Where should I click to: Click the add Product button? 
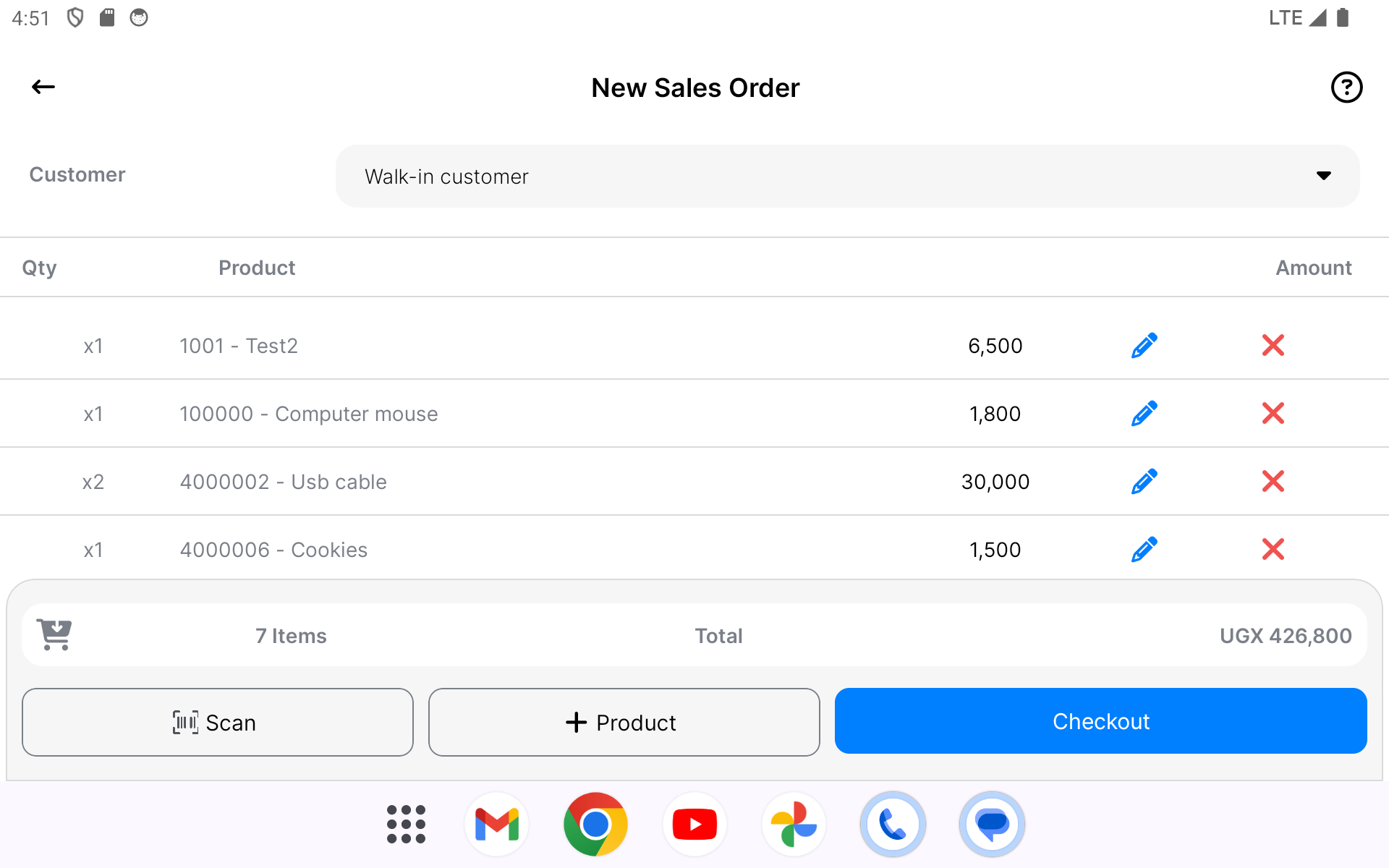click(624, 722)
